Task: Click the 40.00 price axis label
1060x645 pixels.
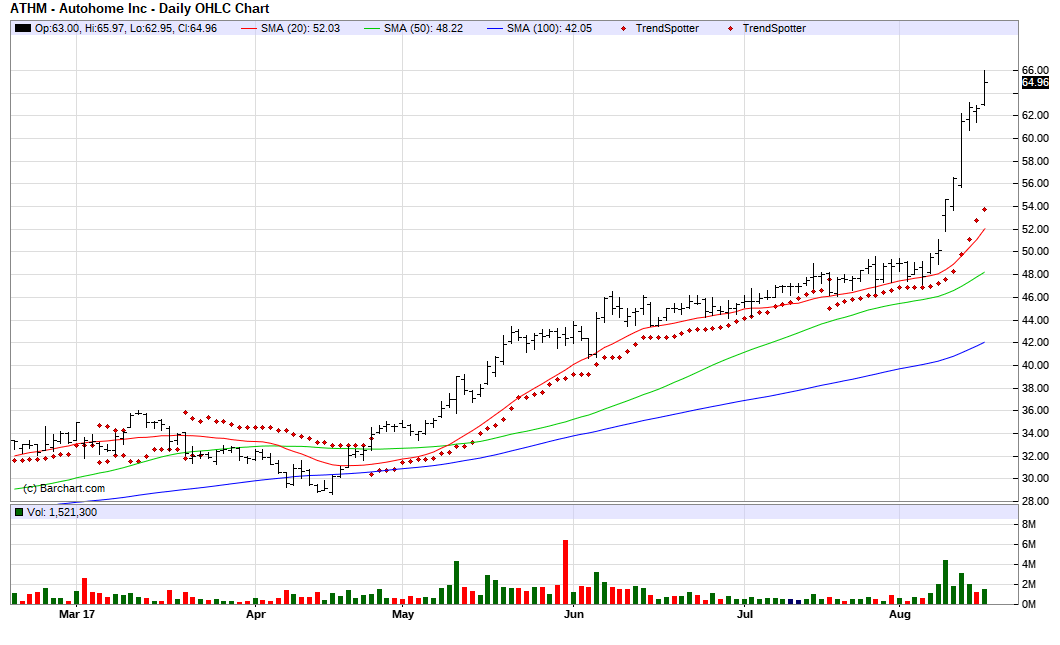Action: 1035,365
